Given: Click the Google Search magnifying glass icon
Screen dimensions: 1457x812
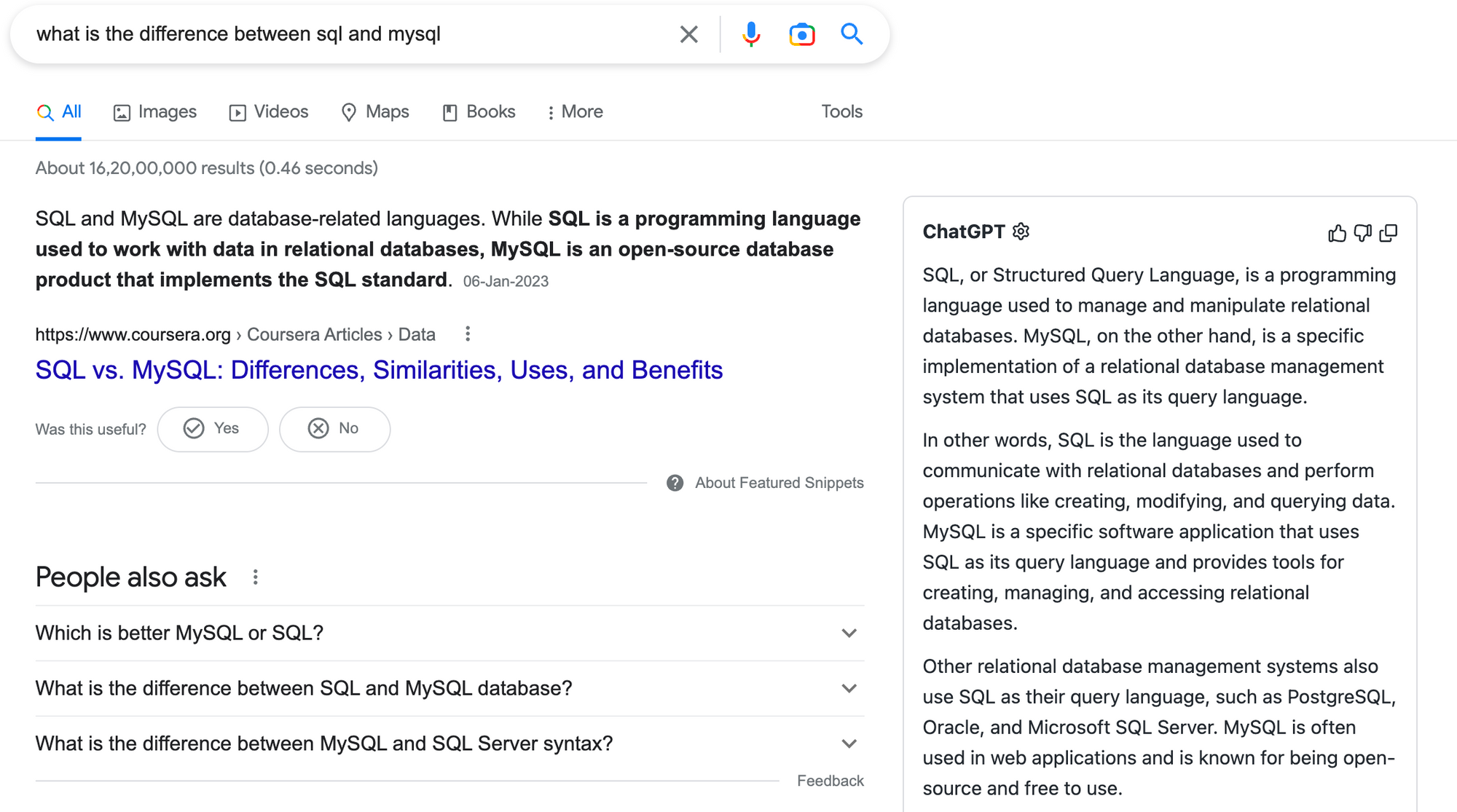Looking at the screenshot, I should coord(850,33).
